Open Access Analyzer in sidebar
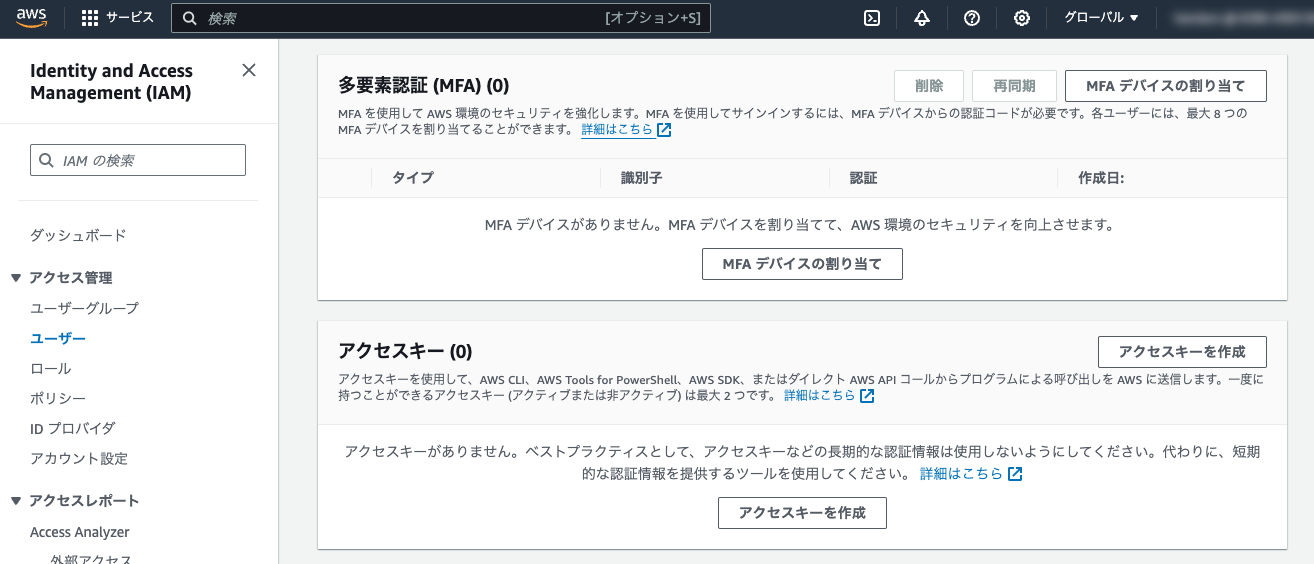This screenshot has height=564, width=1314. [x=80, y=532]
